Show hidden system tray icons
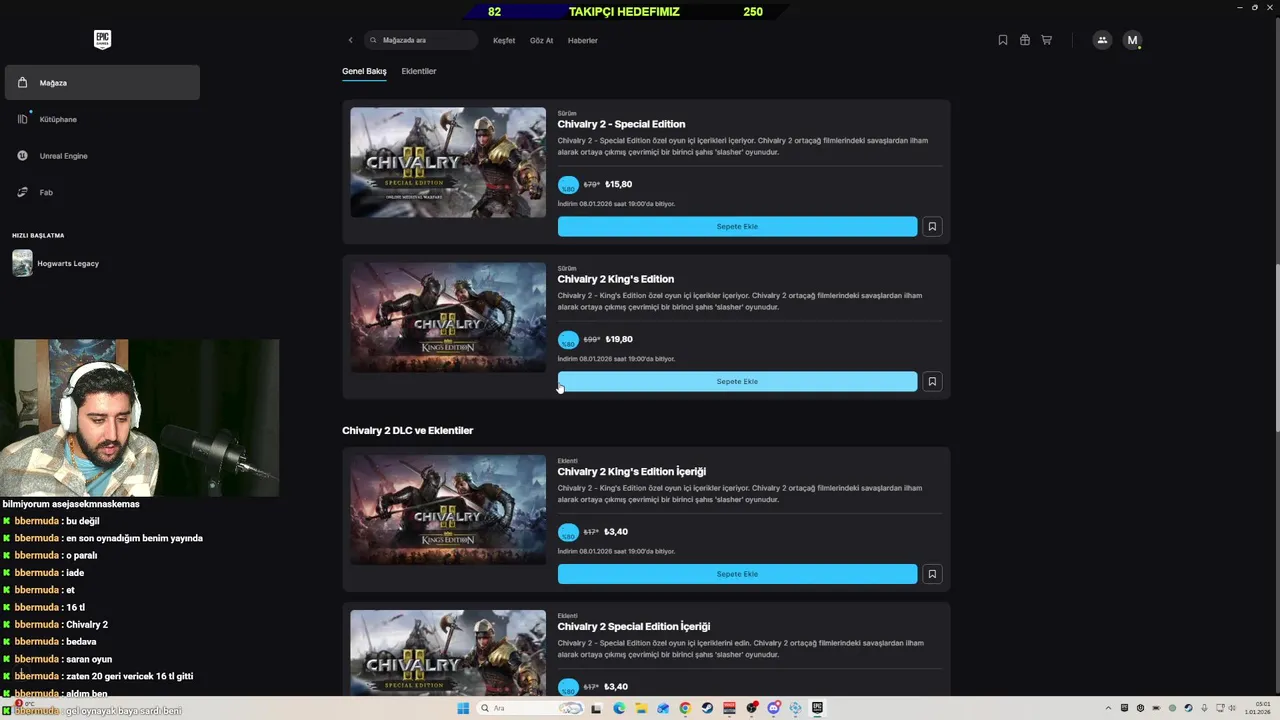 pyautogui.click(x=1108, y=708)
